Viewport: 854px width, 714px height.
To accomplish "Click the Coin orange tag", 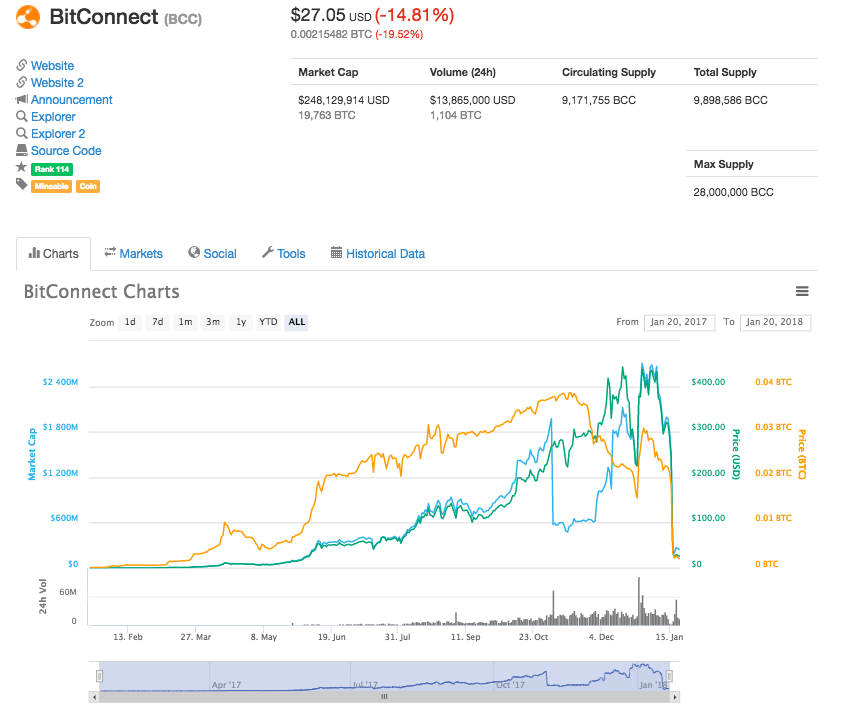I will tap(88, 186).
